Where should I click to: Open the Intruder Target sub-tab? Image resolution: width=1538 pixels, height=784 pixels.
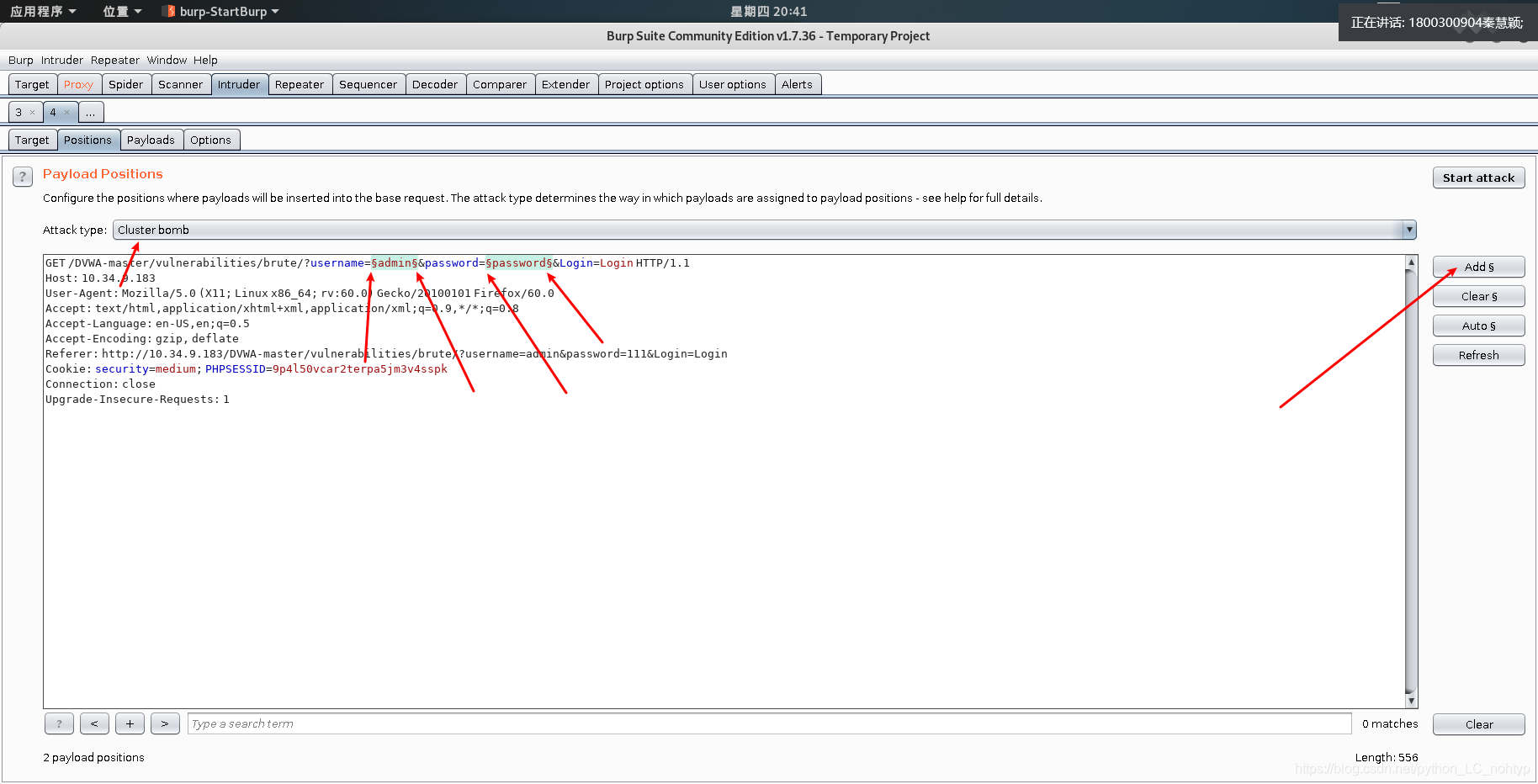(32, 140)
